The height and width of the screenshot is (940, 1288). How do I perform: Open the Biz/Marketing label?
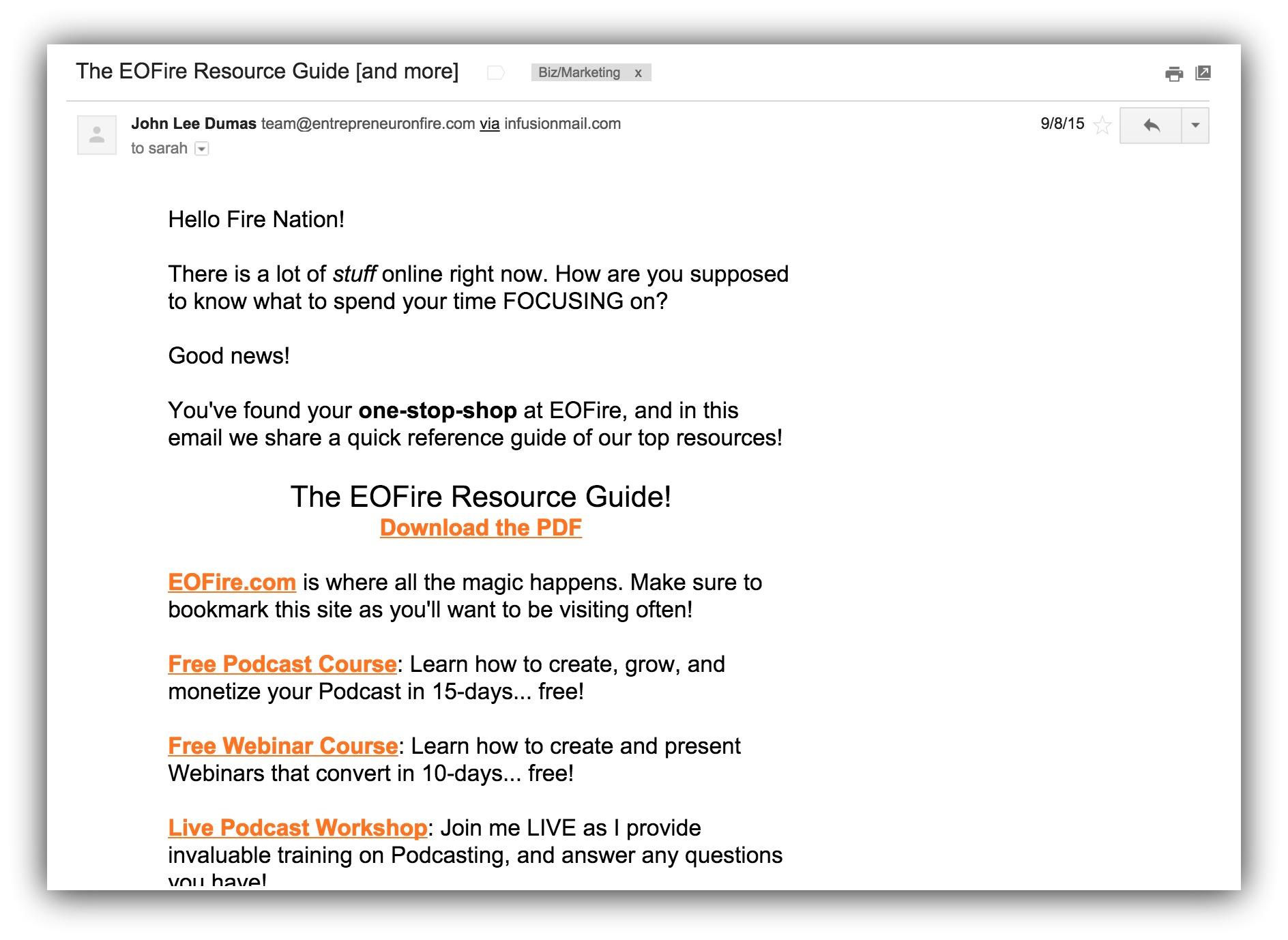[x=579, y=72]
